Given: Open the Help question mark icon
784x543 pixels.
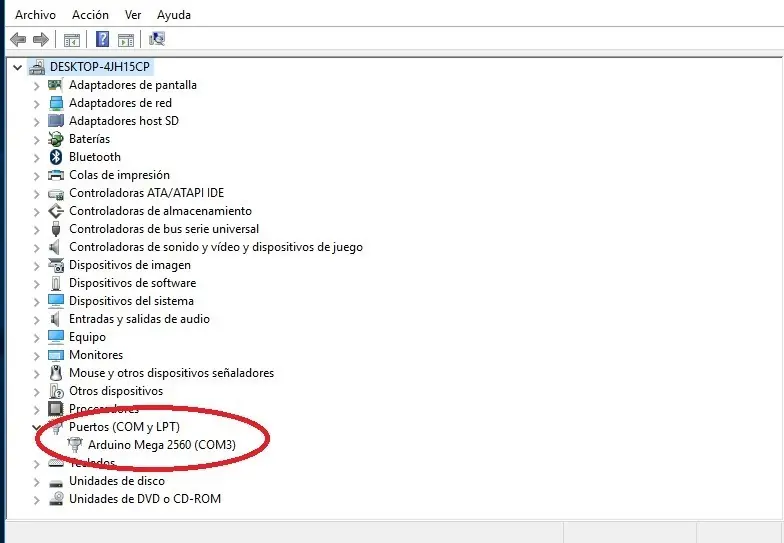Looking at the screenshot, I should (x=102, y=39).
